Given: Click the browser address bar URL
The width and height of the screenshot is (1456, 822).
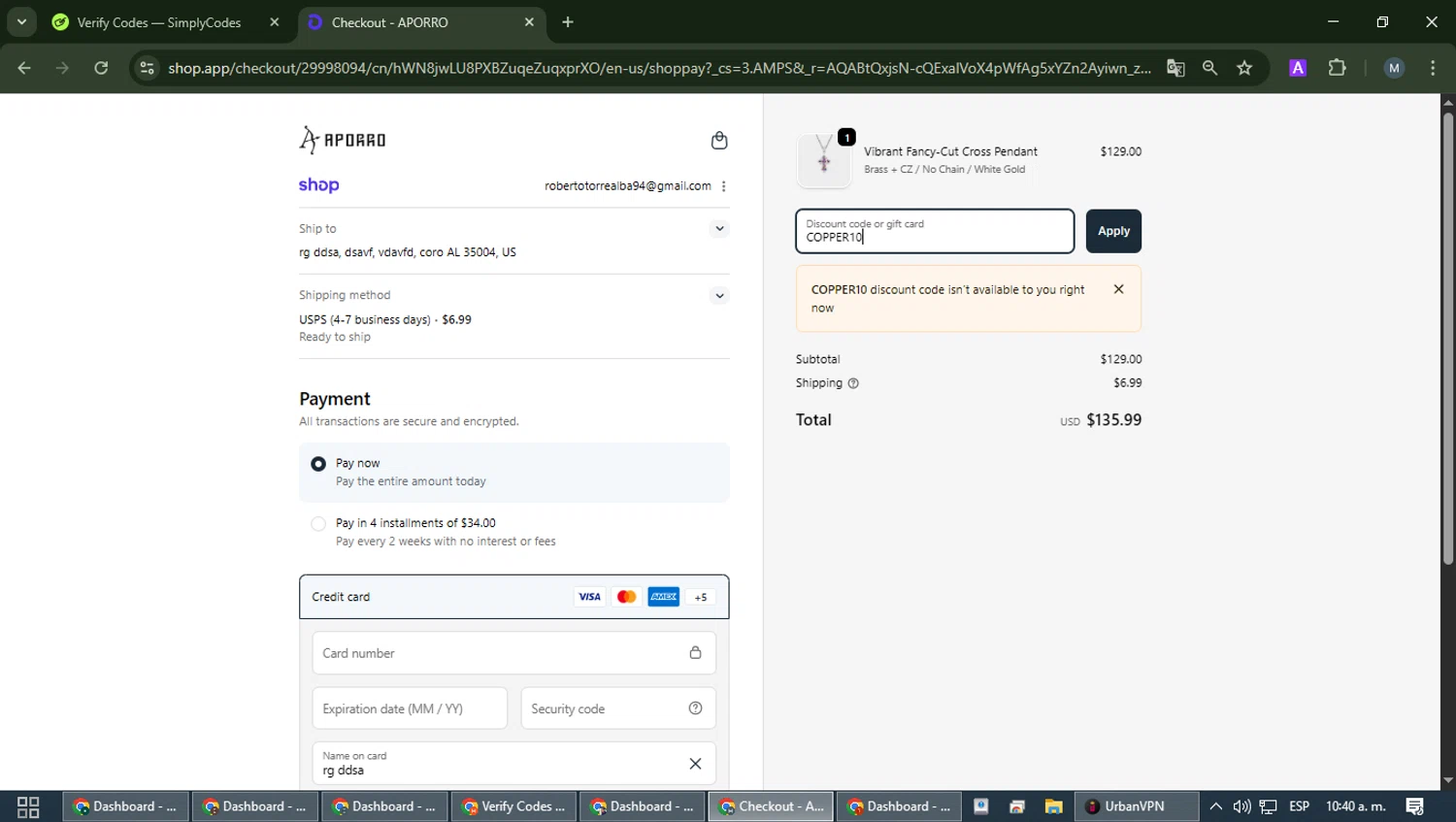Looking at the screenshot, I should [x=659, y=68].
